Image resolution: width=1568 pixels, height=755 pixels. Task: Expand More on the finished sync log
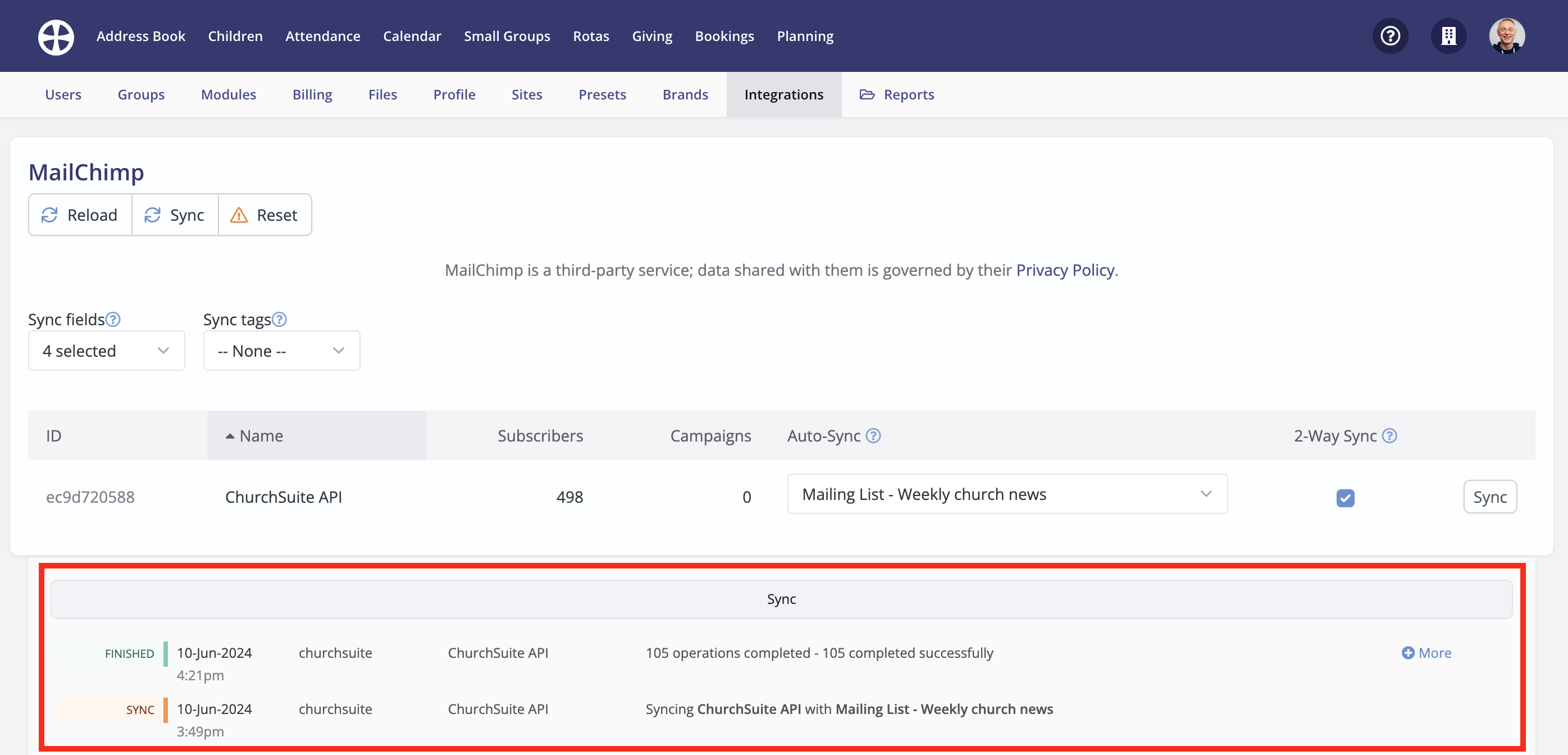click(x=1426, y=653)
